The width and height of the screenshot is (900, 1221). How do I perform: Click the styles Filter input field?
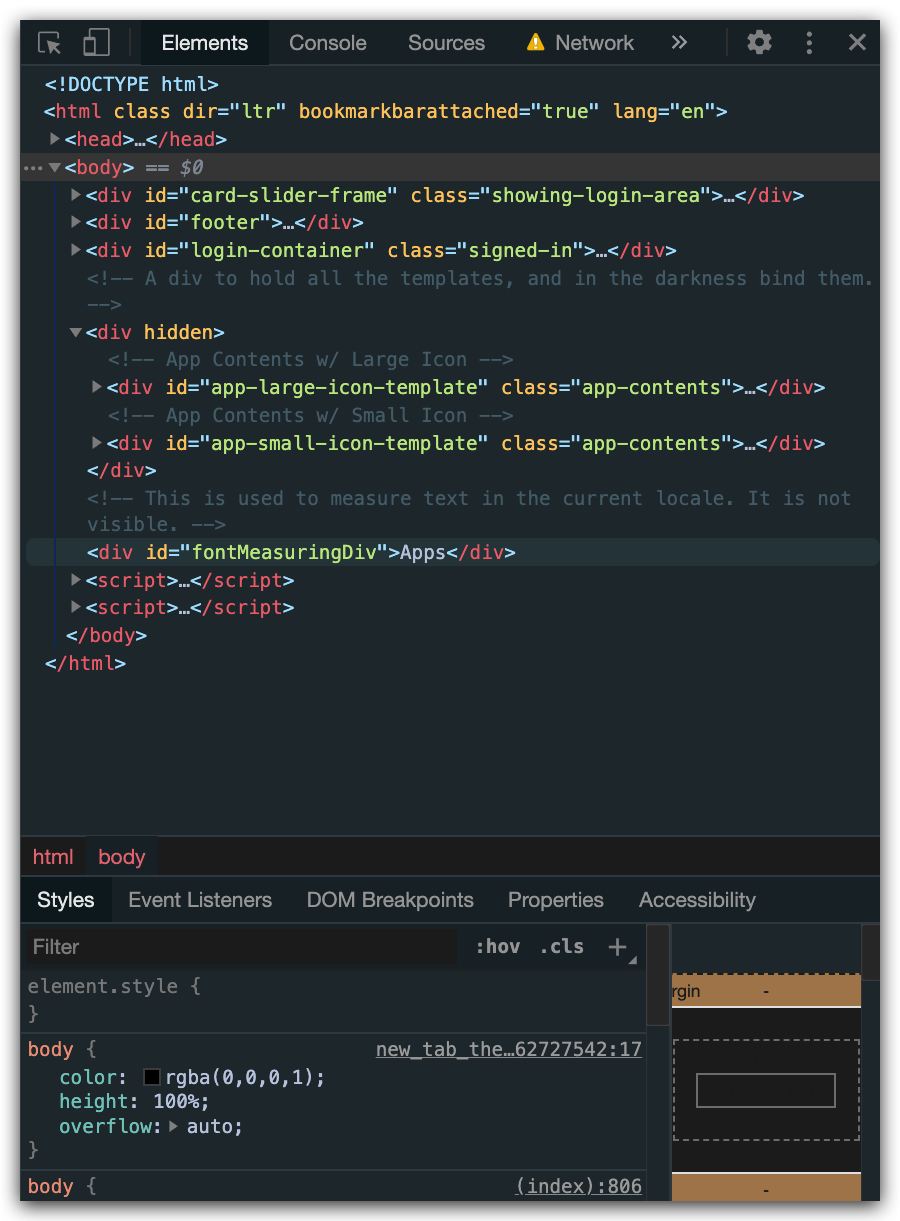pyautogui.click(x=240, y=947)
